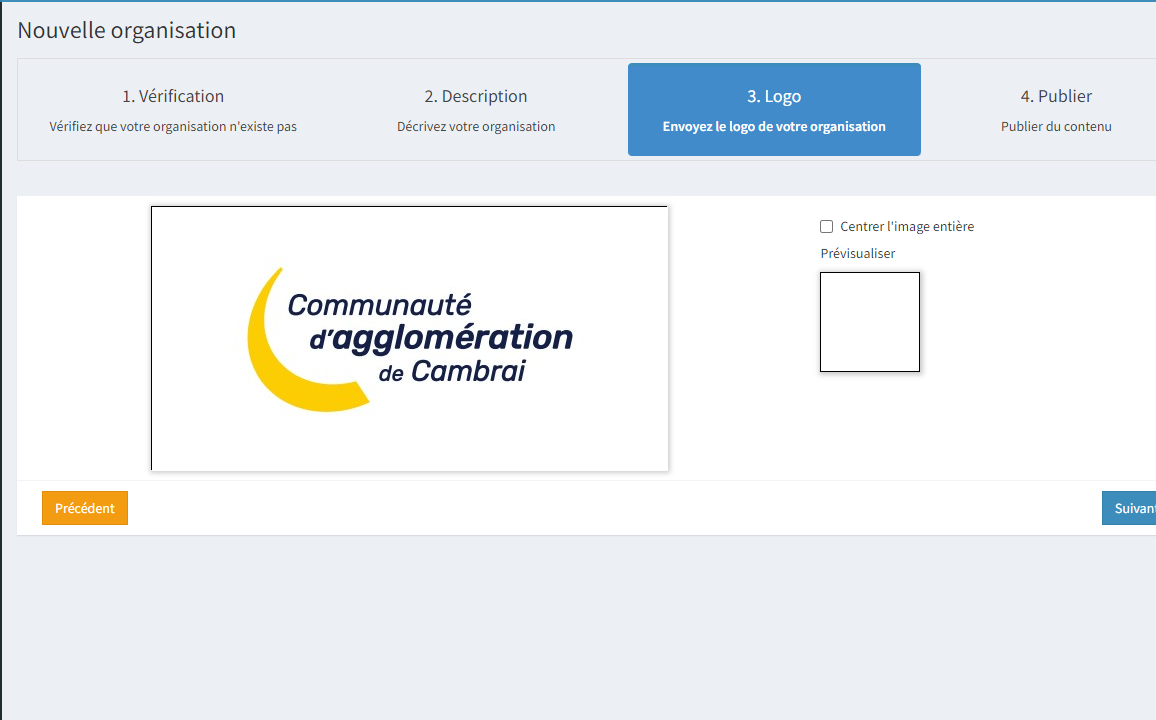
Task: Enable the Centrer l'image entière checkbox
Action: coord(826,227)
